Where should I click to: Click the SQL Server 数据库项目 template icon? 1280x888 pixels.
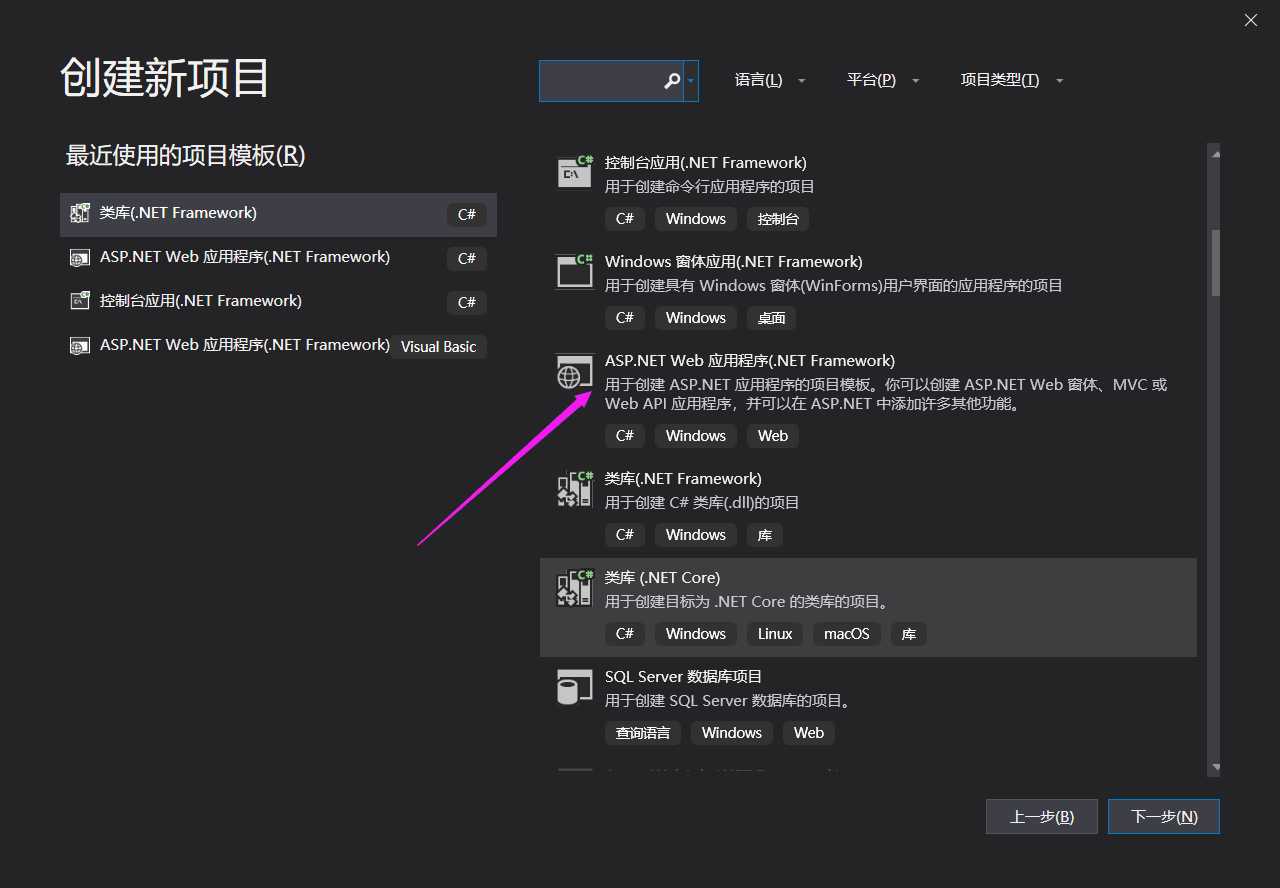click(574, 686)
